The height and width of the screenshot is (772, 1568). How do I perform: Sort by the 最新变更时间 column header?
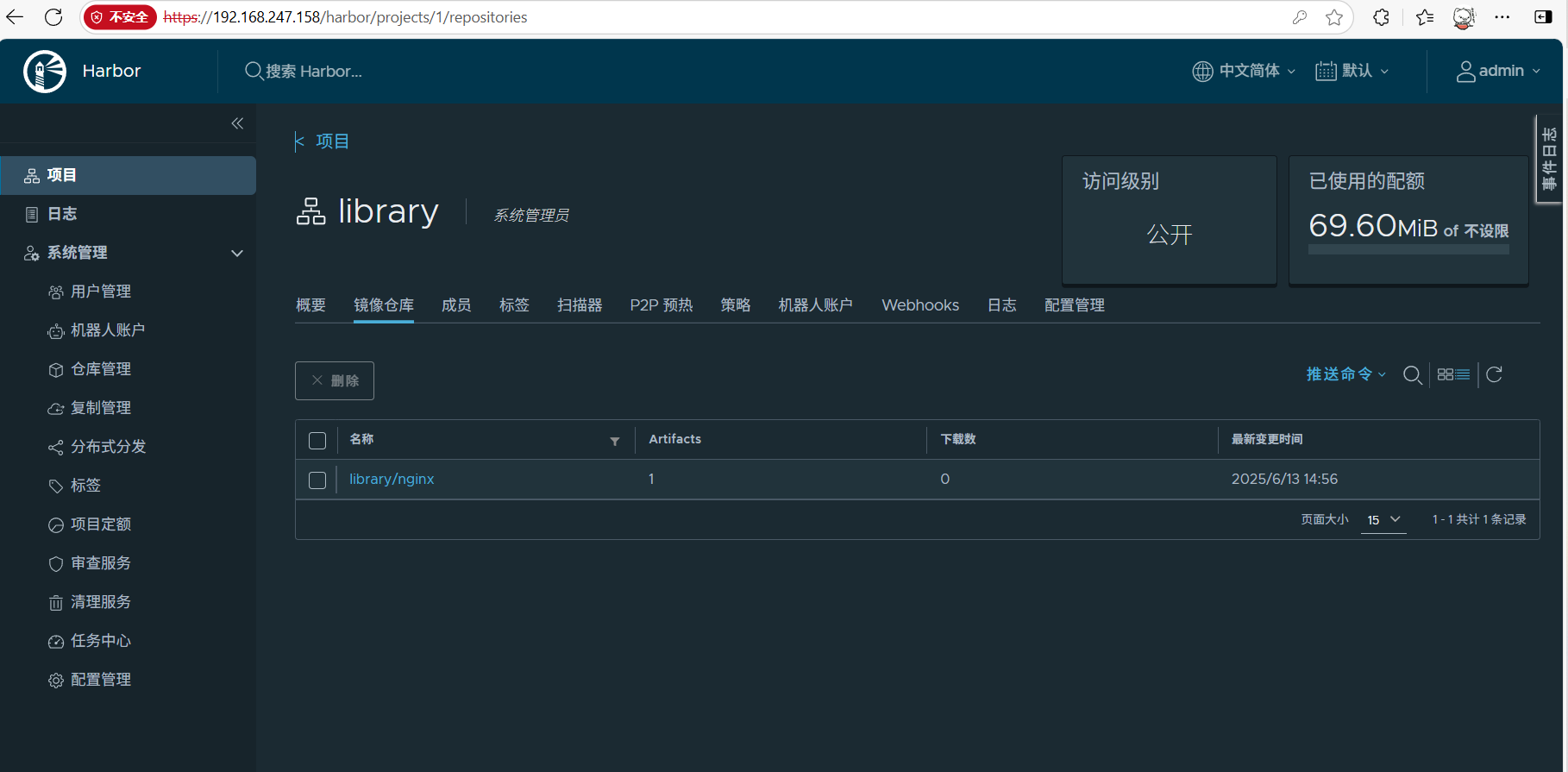(x=1267, y=439)
